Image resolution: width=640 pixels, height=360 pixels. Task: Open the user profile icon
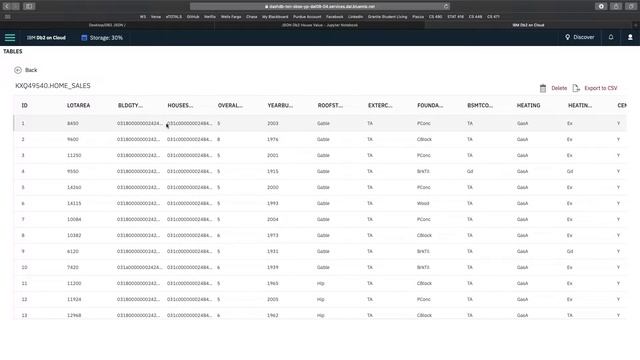[x=630, y=37]
